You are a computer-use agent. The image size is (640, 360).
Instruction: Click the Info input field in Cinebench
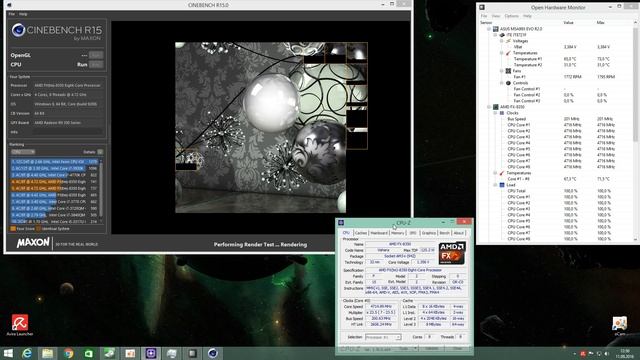tap(67, 132)
